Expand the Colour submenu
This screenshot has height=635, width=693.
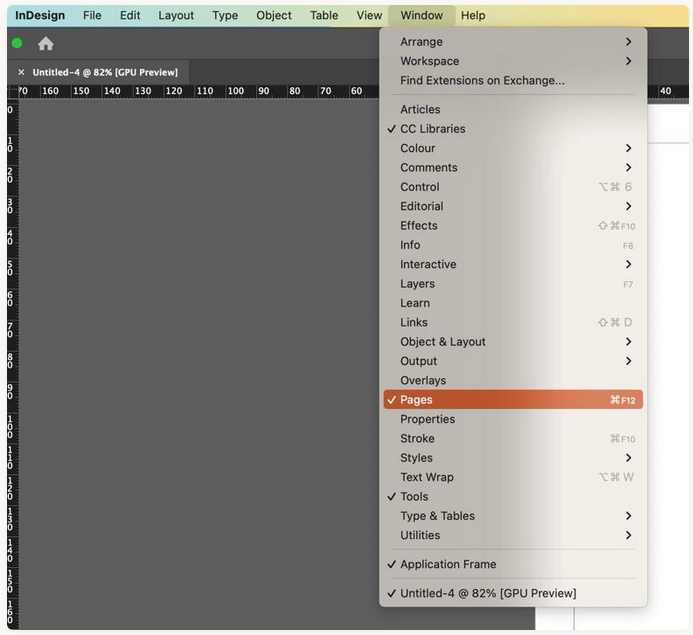pyautogui.click(x=513, y=148)
